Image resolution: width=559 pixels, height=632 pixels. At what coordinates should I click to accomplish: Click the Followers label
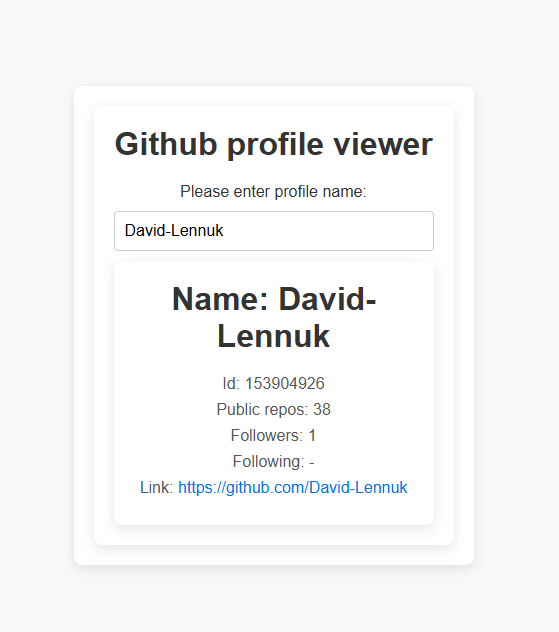tap(266, 436)
